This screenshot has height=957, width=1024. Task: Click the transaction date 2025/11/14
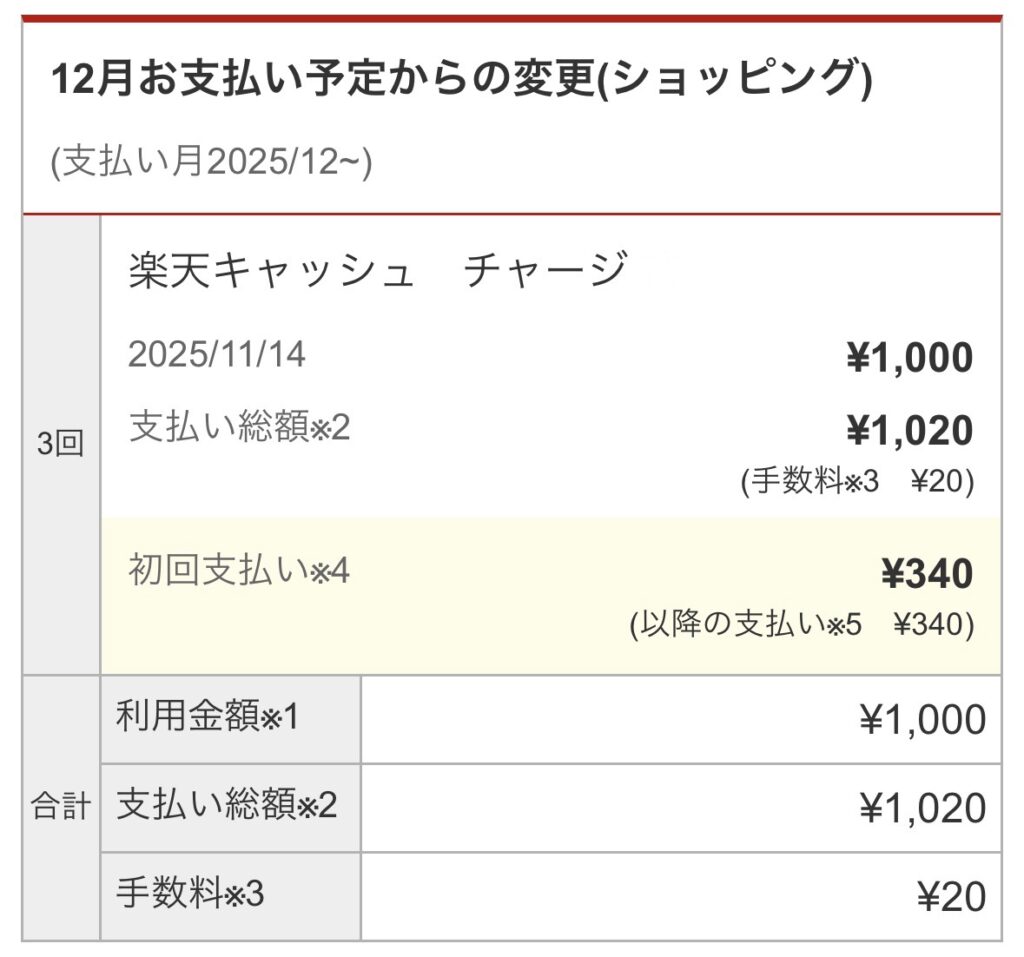(217, 355)
